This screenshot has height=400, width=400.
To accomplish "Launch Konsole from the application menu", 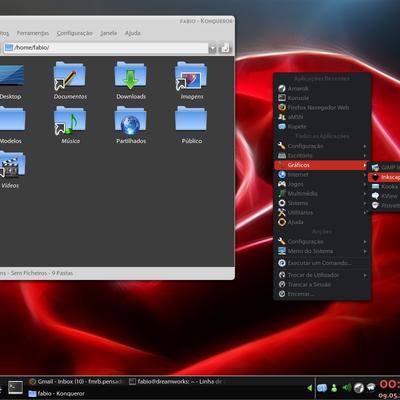I will coord(322,98).
